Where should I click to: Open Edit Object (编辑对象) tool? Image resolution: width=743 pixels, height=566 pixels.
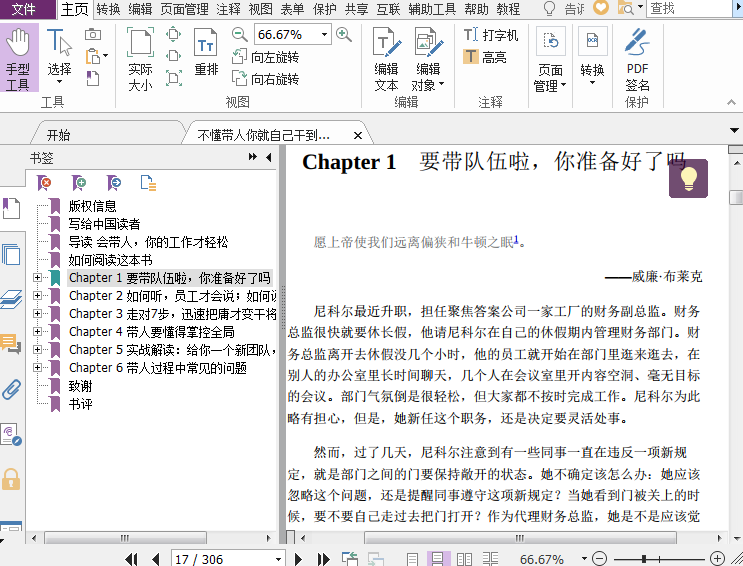[428, 59]
